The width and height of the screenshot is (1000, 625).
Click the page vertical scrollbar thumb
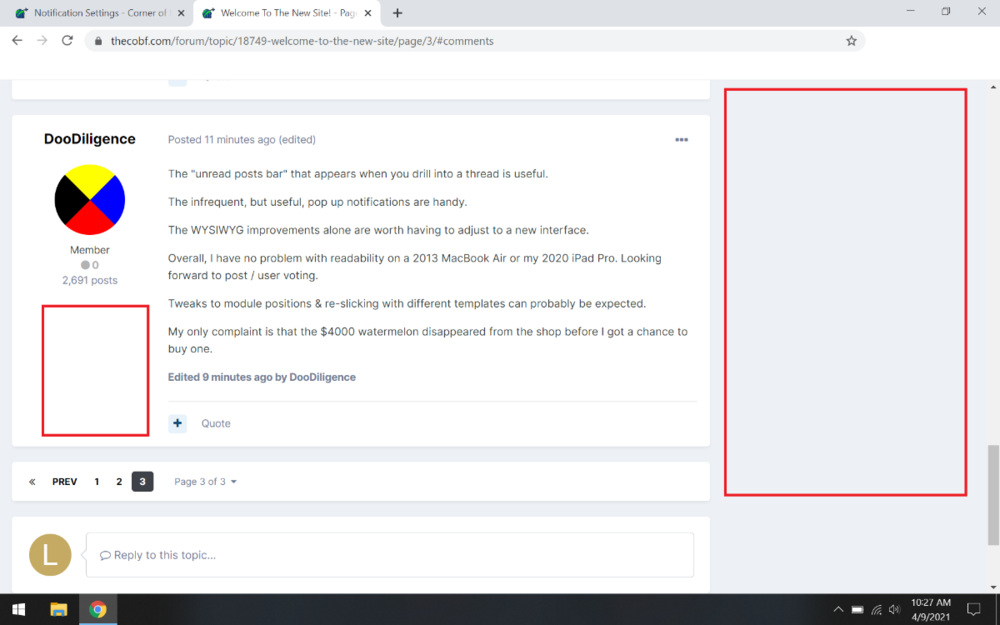pos(993,495)
